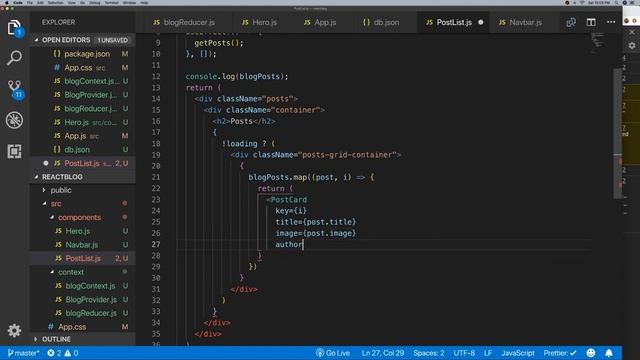Open the Explorer view in activity bar
This screenshot has height=360, width=640.
(14, 28)
